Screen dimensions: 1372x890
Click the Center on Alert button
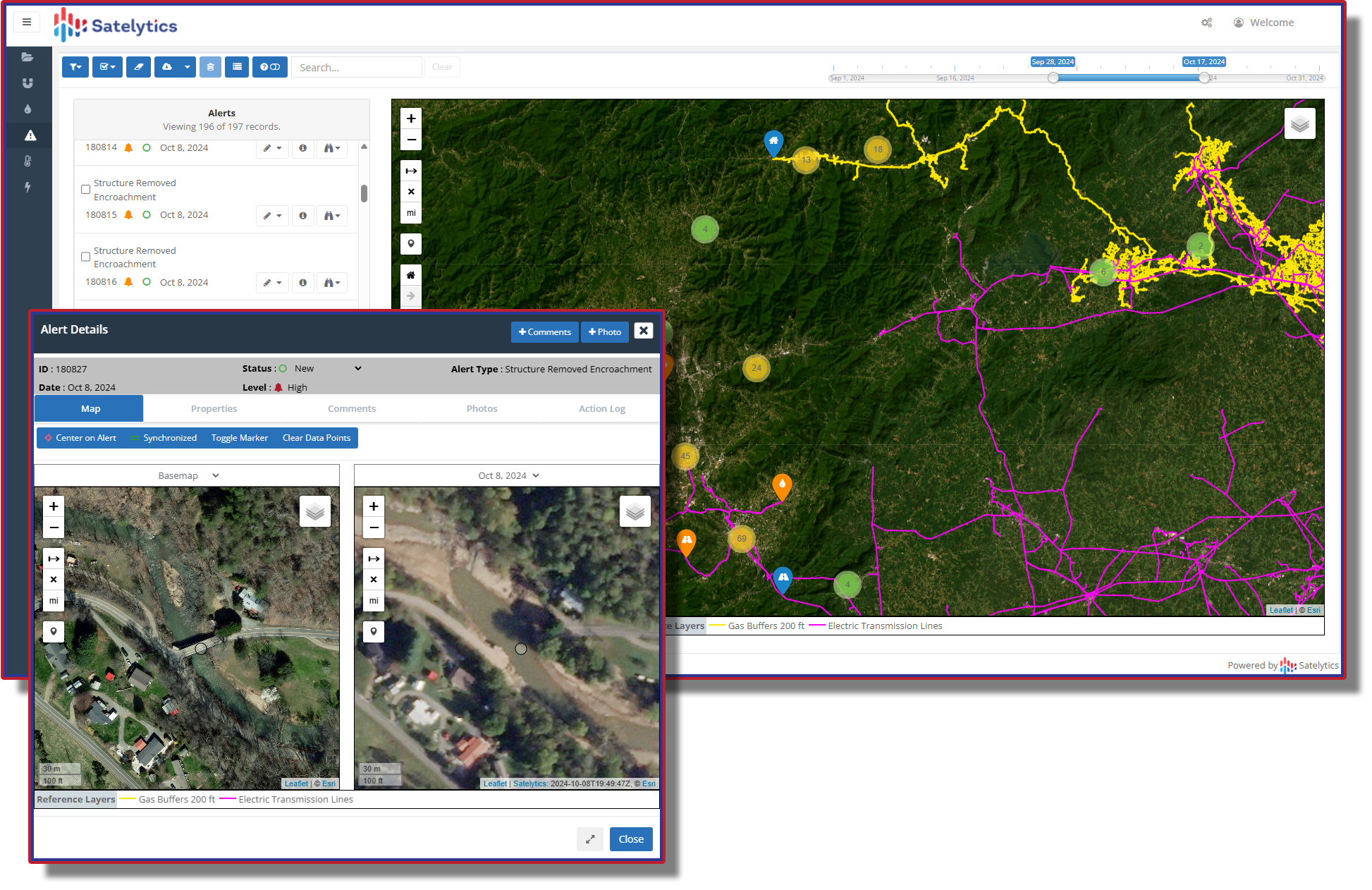[80, 438]
